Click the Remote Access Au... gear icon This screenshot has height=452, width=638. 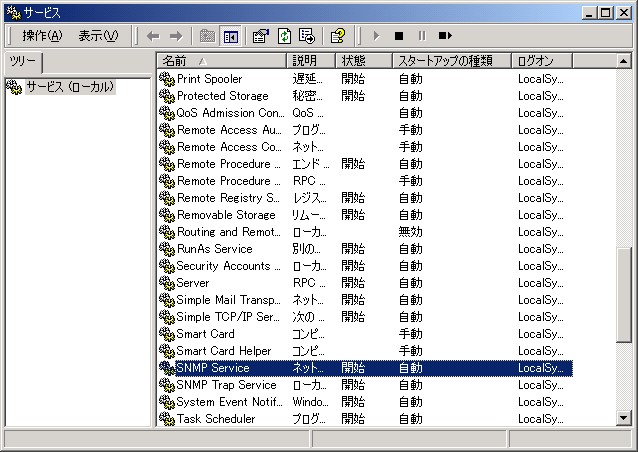(166, 130)
